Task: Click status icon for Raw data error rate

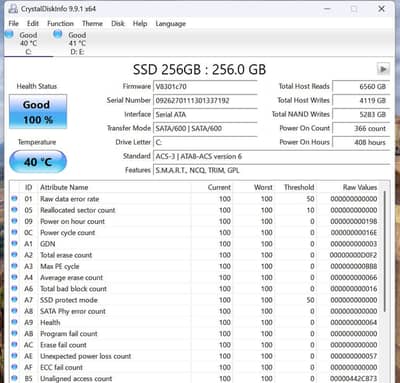Action: [x=14, y=199]
